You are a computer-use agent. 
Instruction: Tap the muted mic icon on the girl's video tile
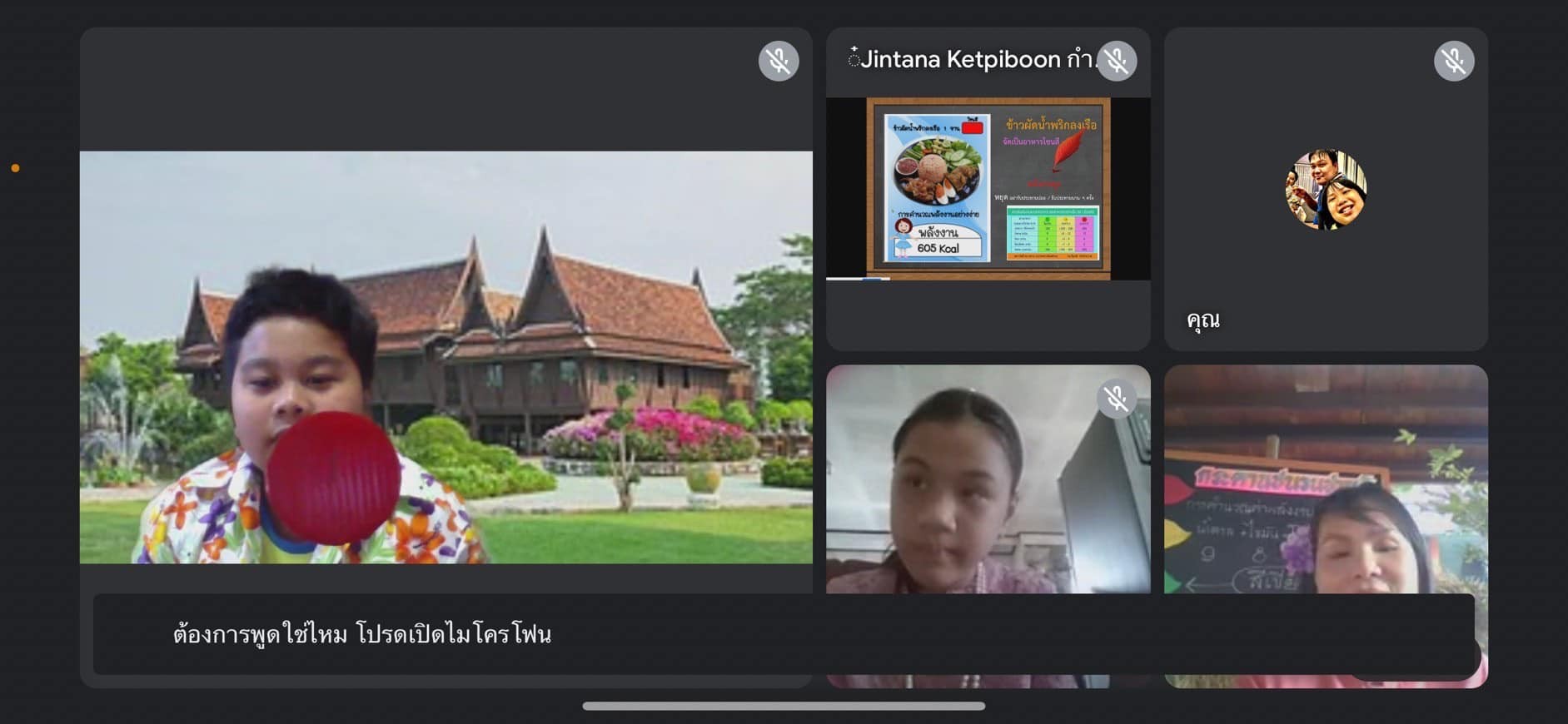(x=1117, y=399)
